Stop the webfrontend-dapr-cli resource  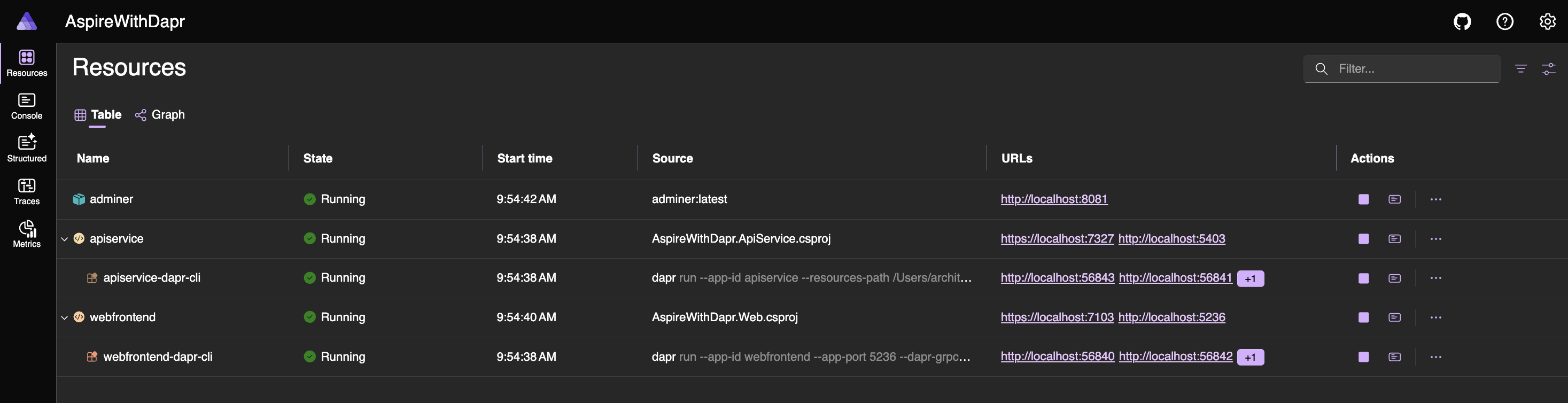point(1363,356)
